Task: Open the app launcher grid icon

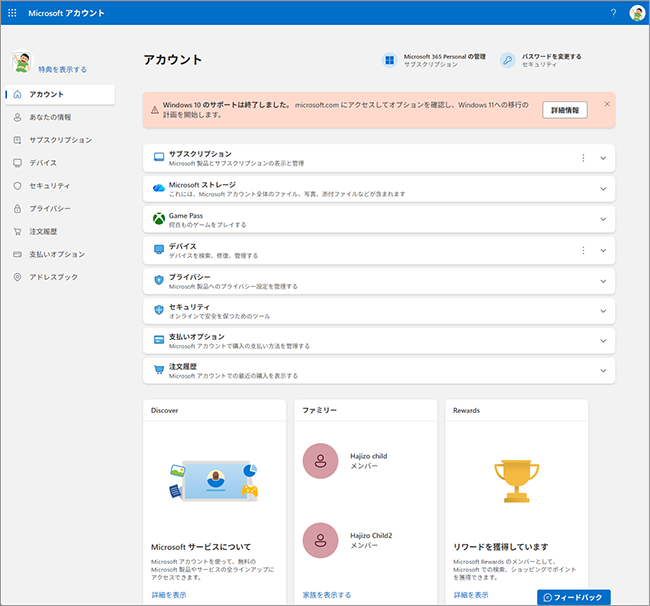Action: pyautogui.click(x=12, y=13)
